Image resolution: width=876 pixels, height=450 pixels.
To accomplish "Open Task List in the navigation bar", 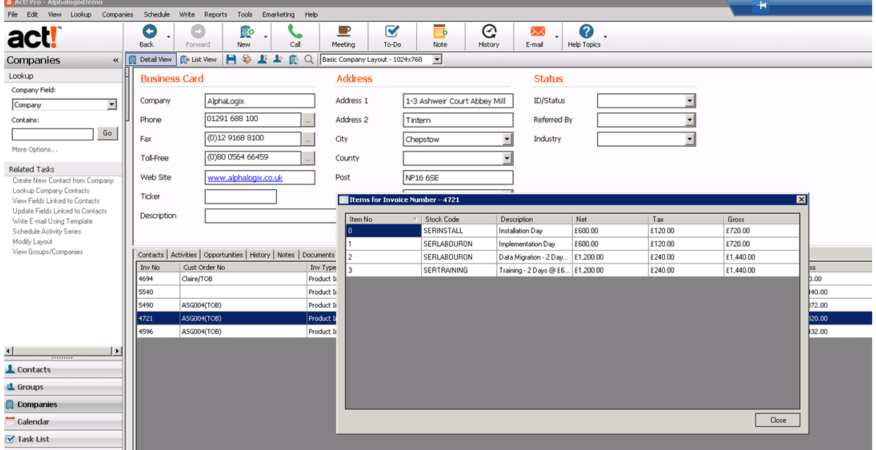I will pos(63,439).
